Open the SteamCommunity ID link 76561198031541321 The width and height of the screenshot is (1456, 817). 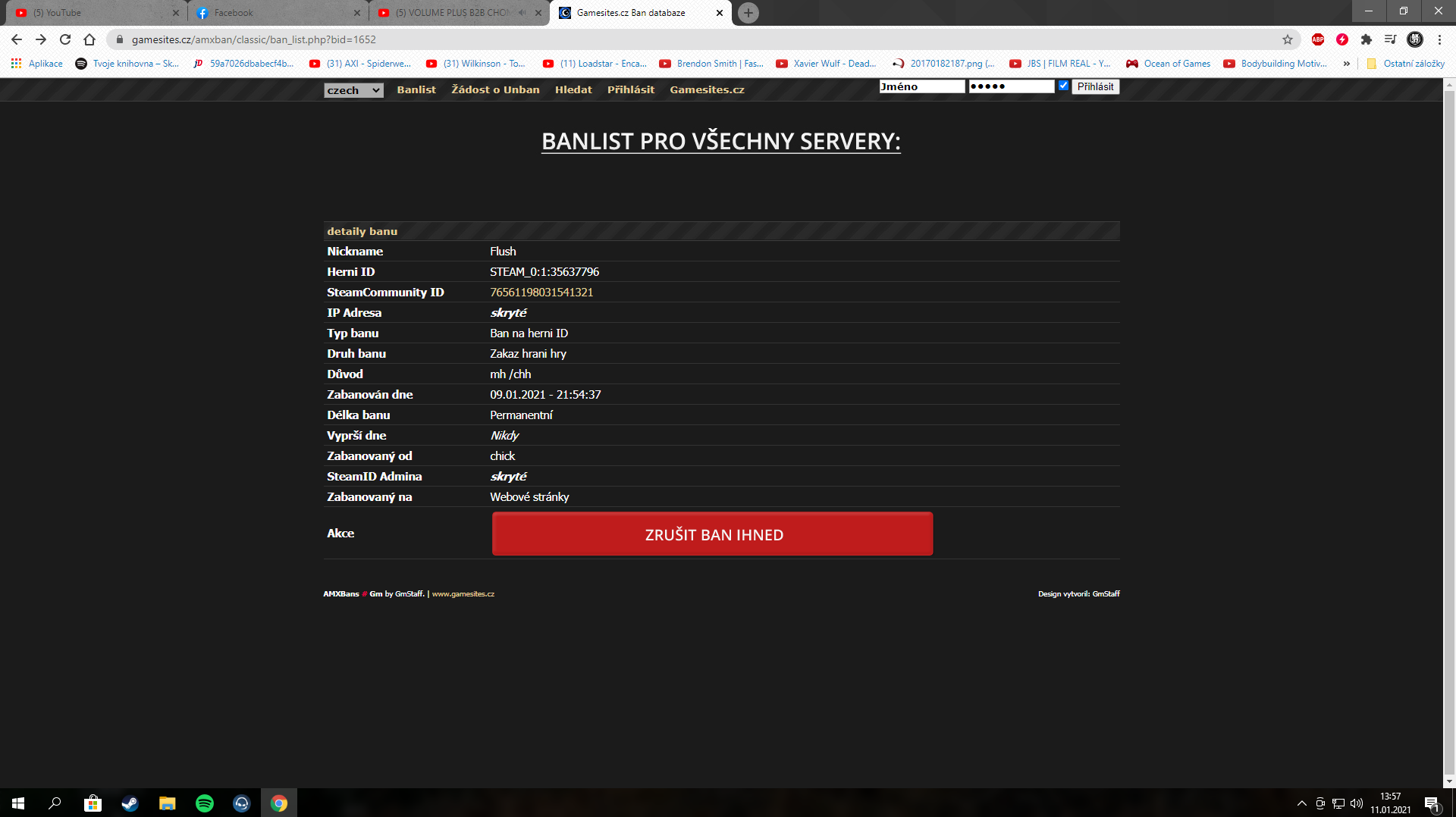coord(541,293)
